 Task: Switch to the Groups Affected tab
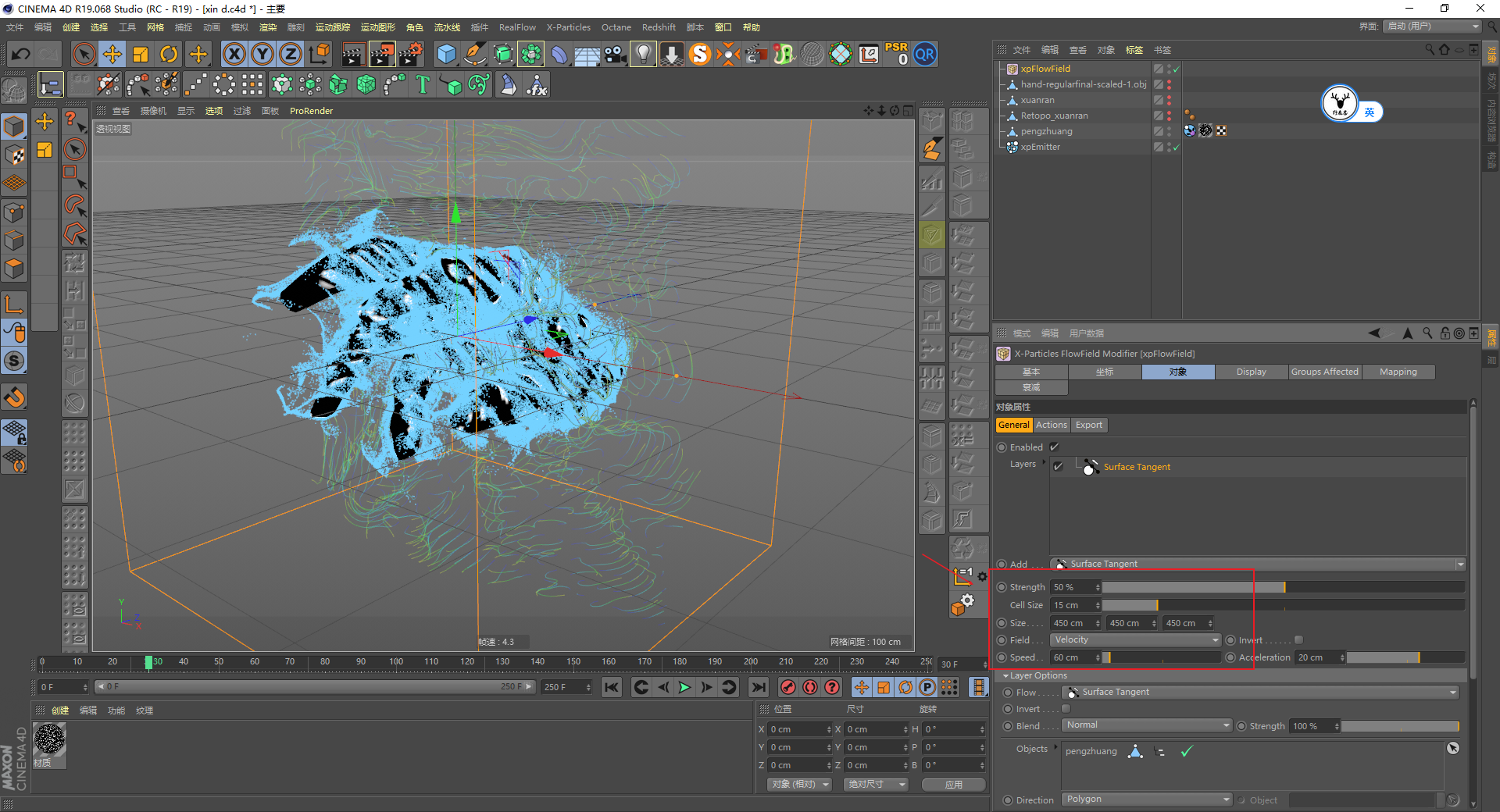1324,372
